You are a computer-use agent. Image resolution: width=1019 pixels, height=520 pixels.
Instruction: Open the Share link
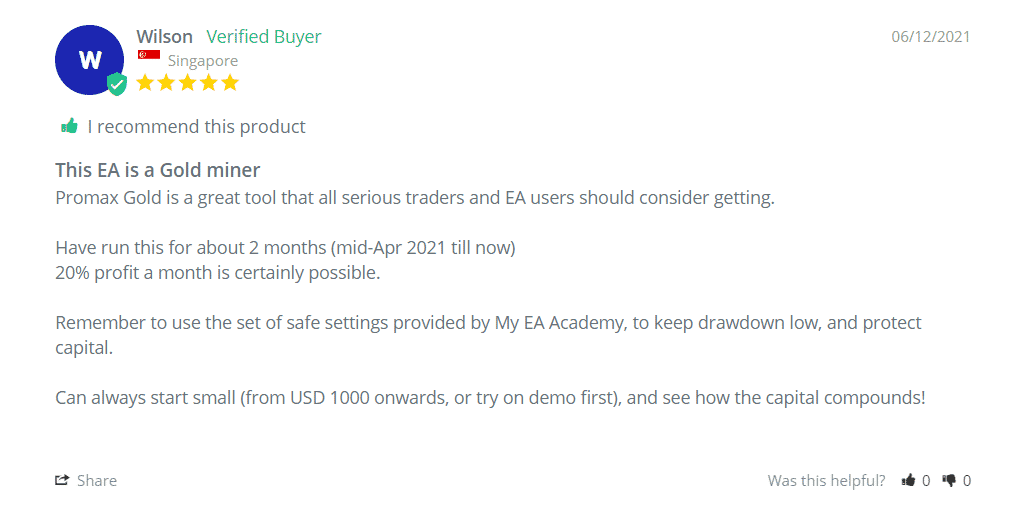[86, 480]
